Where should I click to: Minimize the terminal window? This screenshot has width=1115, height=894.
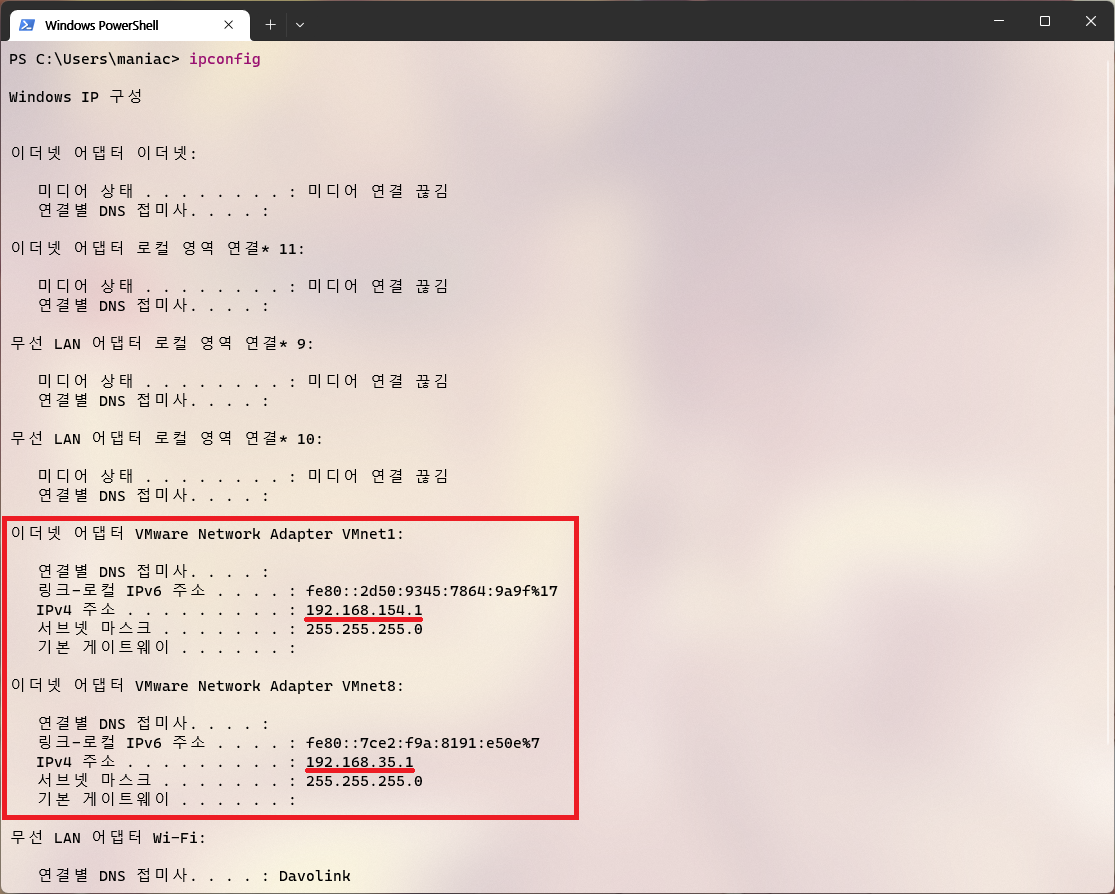(999, 21)
